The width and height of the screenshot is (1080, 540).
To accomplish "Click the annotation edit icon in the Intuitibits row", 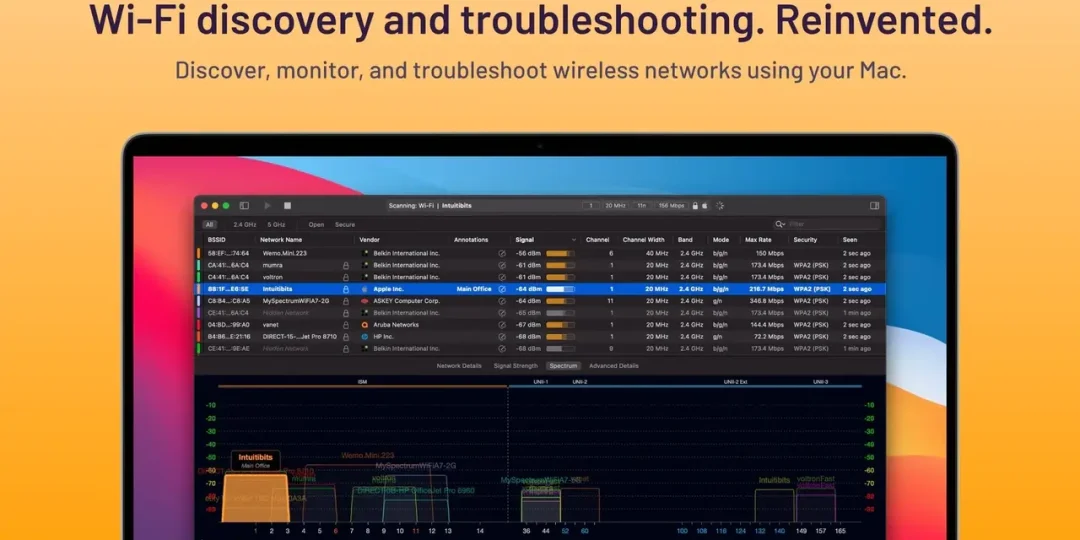I will coord(502,289).
